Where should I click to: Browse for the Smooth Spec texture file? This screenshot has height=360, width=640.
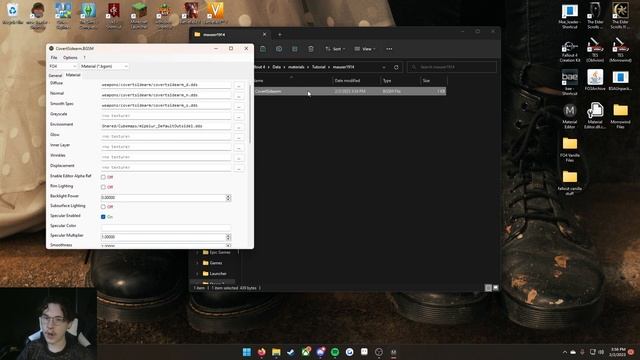click(x=239, y=106)
